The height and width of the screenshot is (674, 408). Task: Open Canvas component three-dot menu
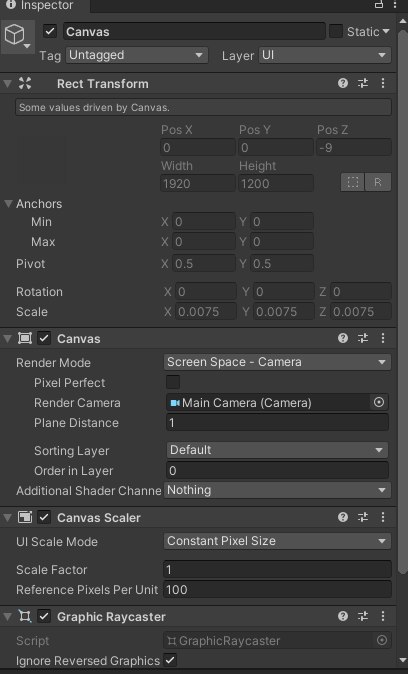point(383,338)
